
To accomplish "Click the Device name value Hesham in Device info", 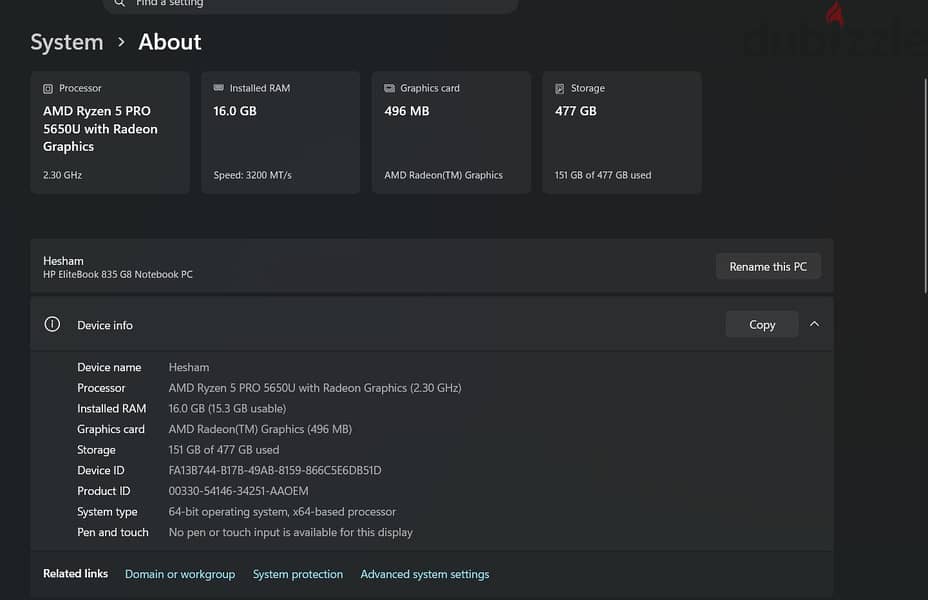I will [x=189, y=367].
